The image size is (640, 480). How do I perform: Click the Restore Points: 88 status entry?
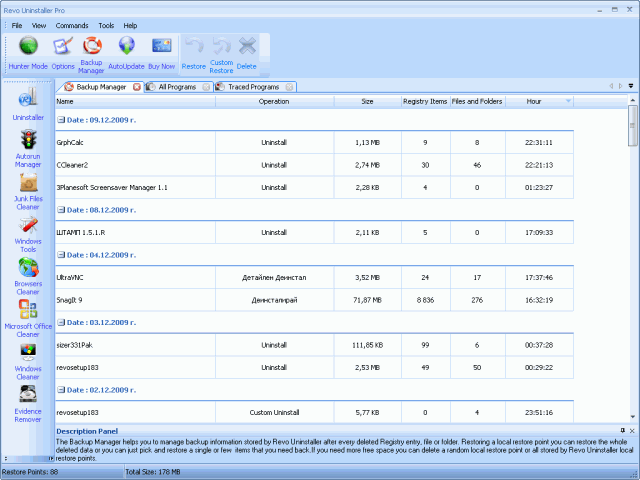click(x=30, y=472)
